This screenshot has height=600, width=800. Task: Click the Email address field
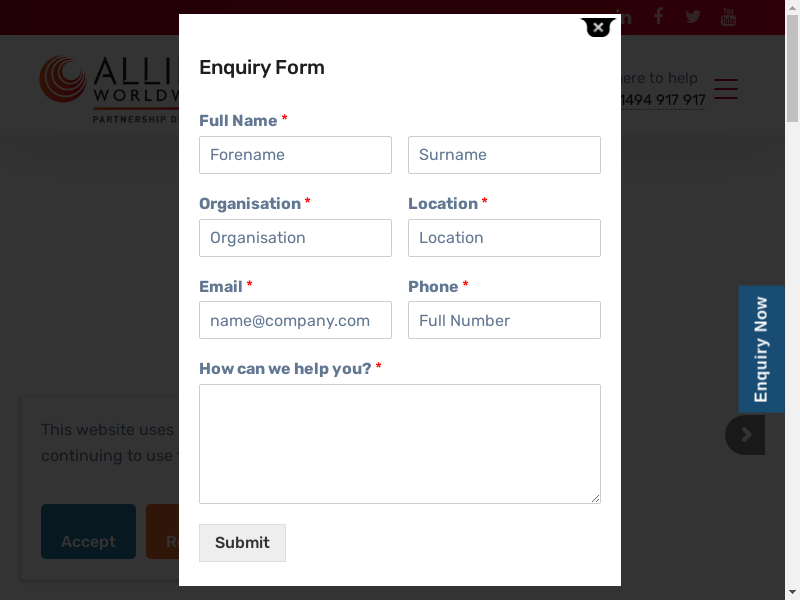[295, 321]
